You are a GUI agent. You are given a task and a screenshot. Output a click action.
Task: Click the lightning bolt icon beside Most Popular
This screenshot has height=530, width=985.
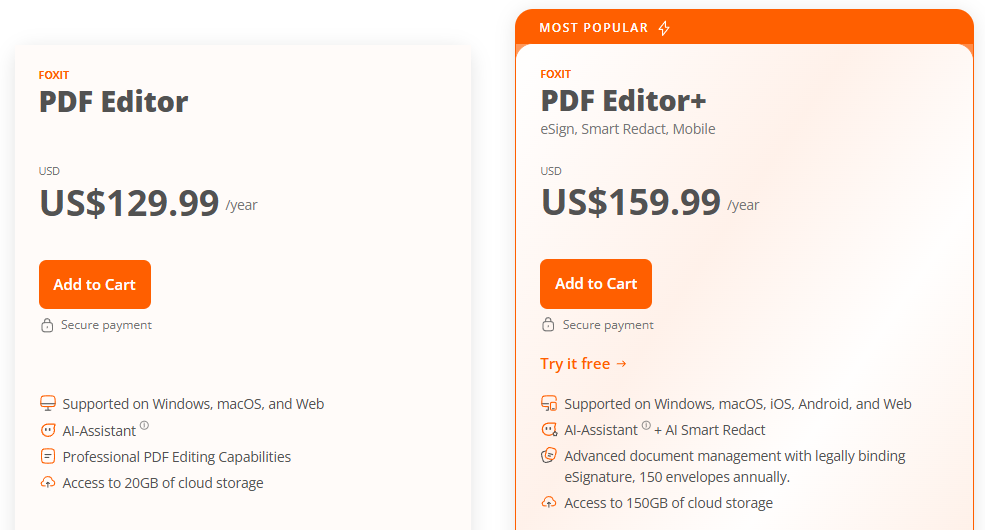[x=665, y=28]
